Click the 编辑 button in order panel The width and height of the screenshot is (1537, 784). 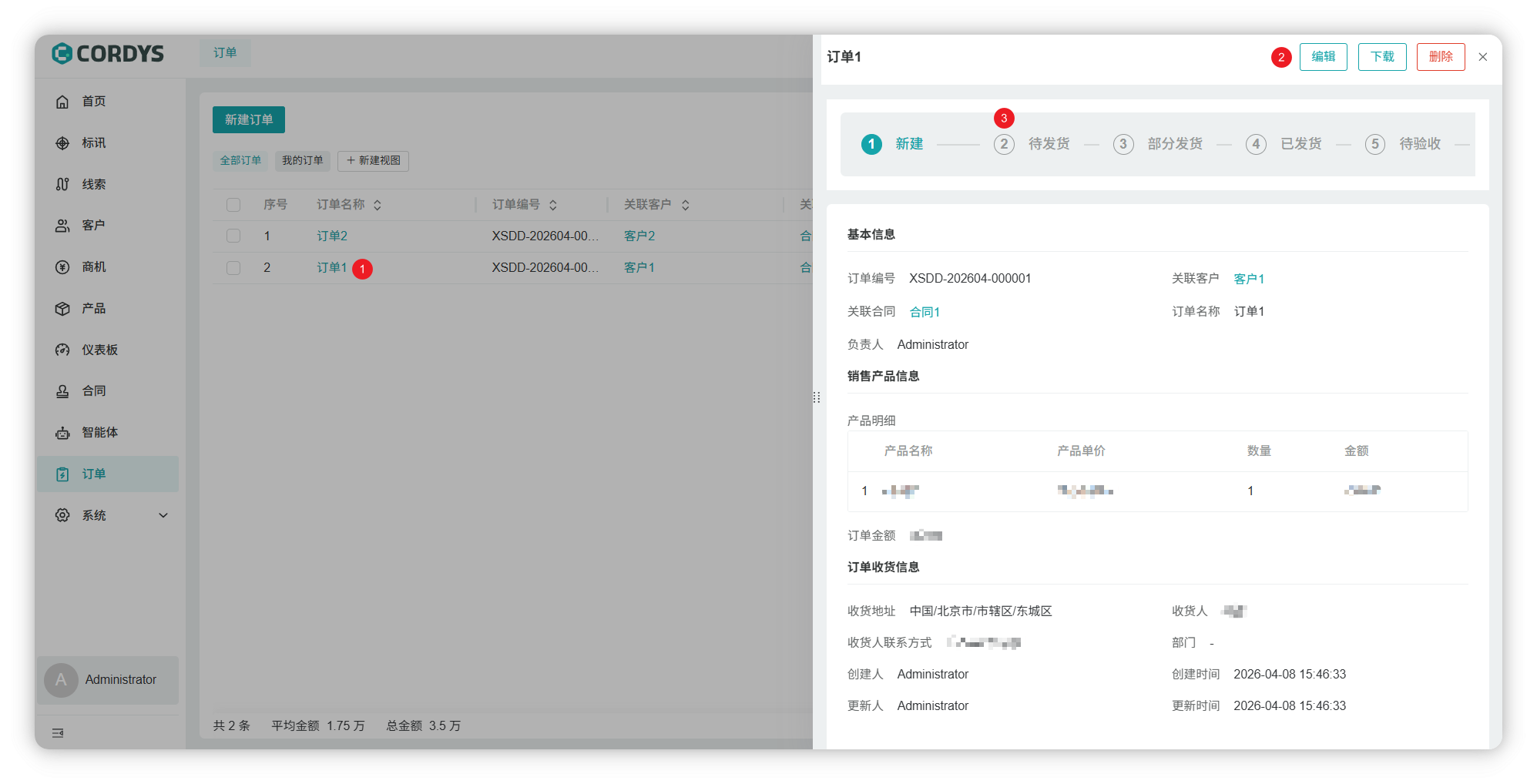pyautogui.click(x=1323, y=57)
